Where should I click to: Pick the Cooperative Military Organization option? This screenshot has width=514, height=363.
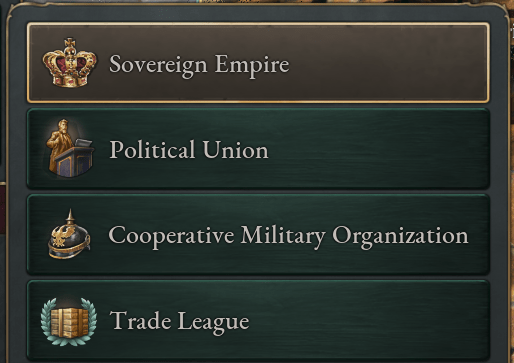pos(258,235)
